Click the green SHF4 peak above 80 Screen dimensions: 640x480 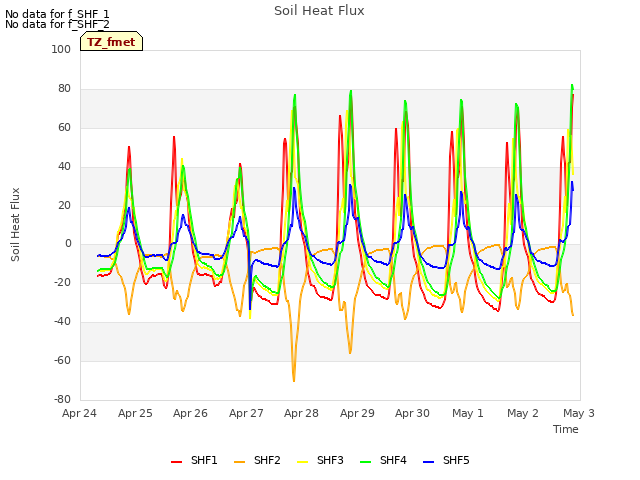(x=572, y=86)
